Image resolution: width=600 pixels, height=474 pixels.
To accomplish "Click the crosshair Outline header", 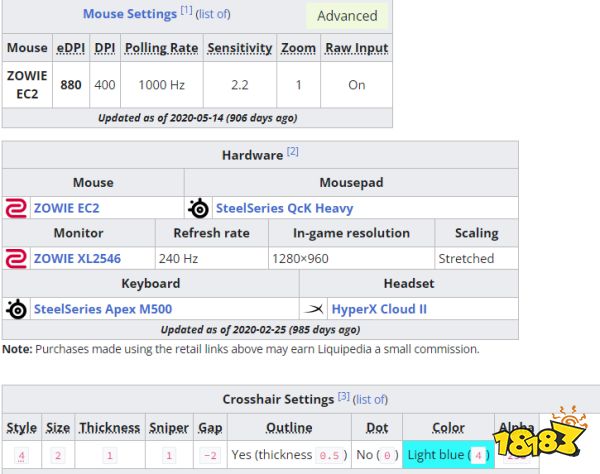I will [289, 427].
